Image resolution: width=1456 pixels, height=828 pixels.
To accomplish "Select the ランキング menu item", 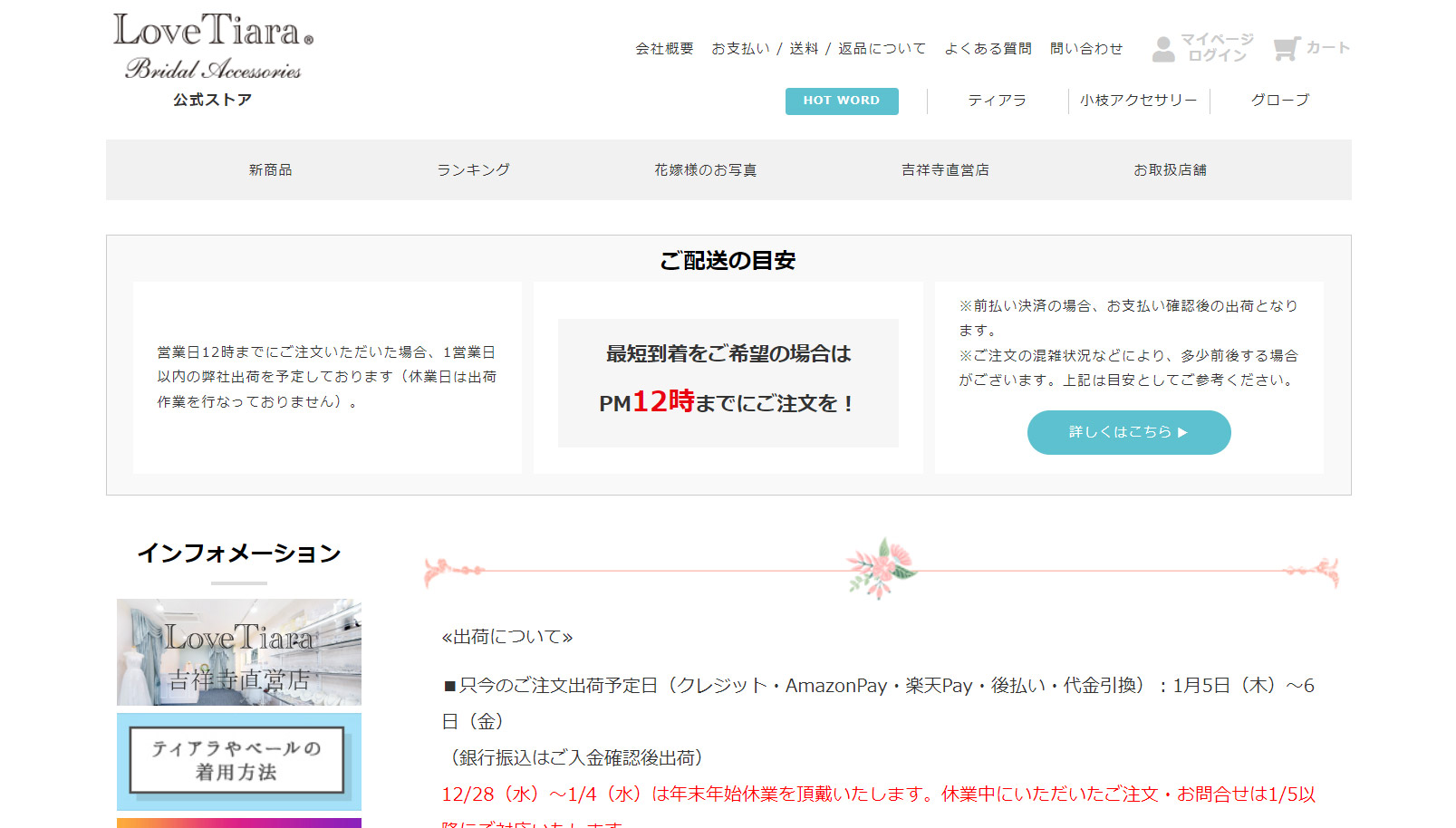I will pos(474,168).
